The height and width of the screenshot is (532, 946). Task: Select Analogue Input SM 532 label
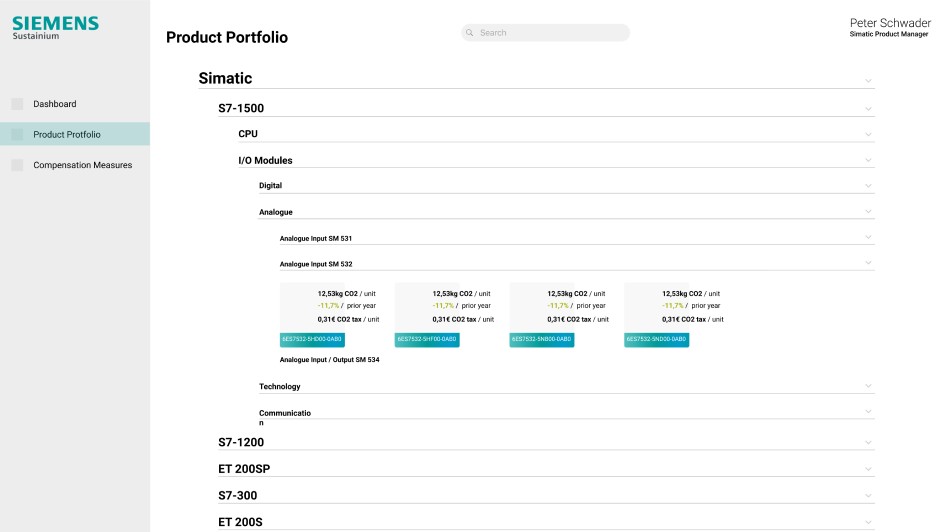tap(316, 264)
